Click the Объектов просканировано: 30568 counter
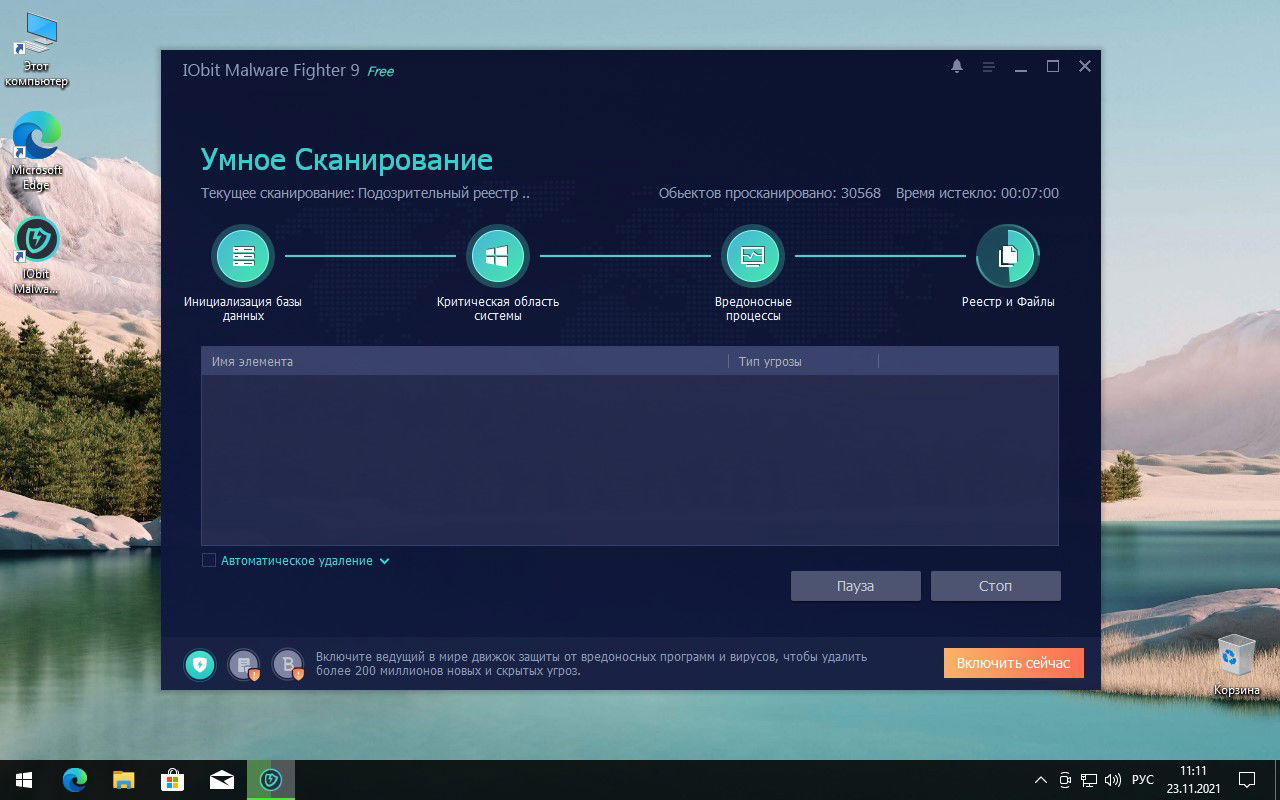 point(770,193)
